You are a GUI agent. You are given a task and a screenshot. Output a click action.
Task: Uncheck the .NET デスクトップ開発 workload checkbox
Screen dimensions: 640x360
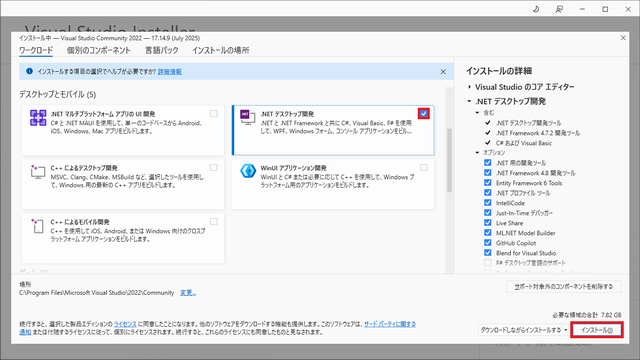[x=424, y=113]
